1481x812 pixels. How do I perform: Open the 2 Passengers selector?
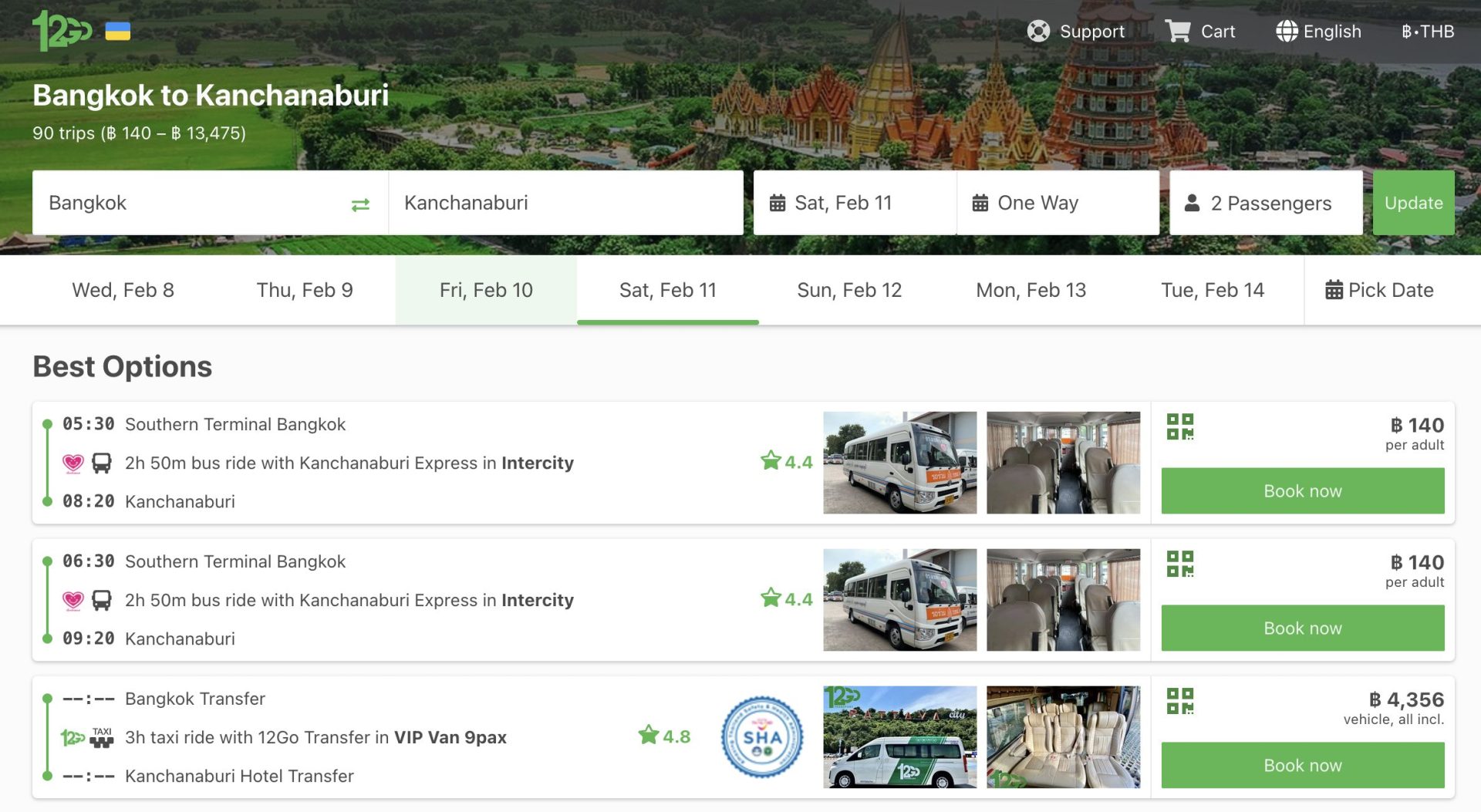pos(1265,204)
